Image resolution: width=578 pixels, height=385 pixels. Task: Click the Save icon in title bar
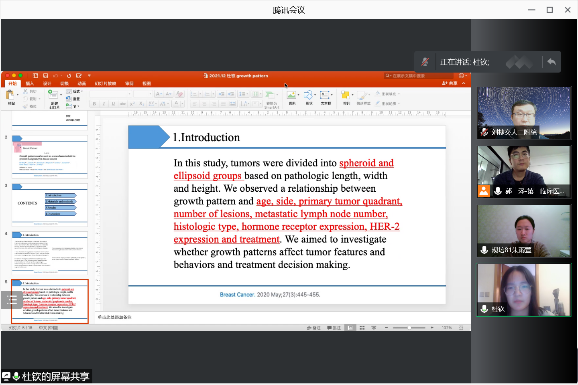point(45,76)
